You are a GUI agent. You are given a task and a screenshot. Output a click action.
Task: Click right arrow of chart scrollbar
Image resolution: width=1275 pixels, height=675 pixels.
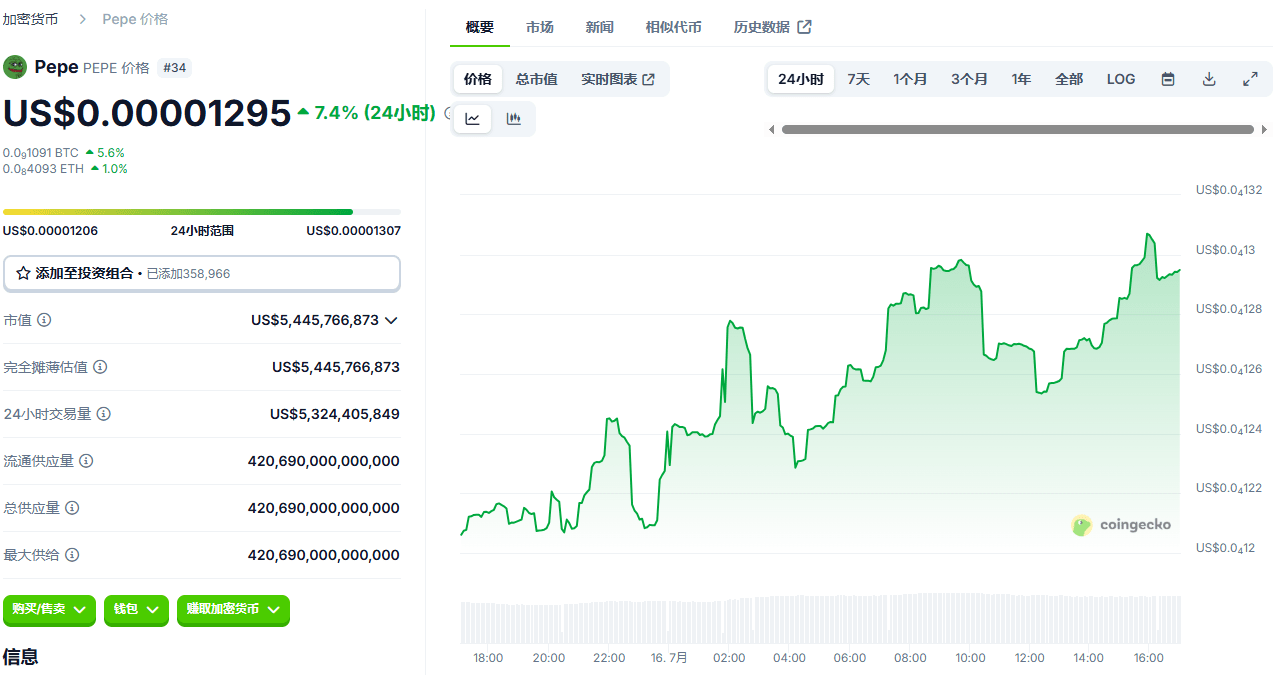pos(1262,129)
